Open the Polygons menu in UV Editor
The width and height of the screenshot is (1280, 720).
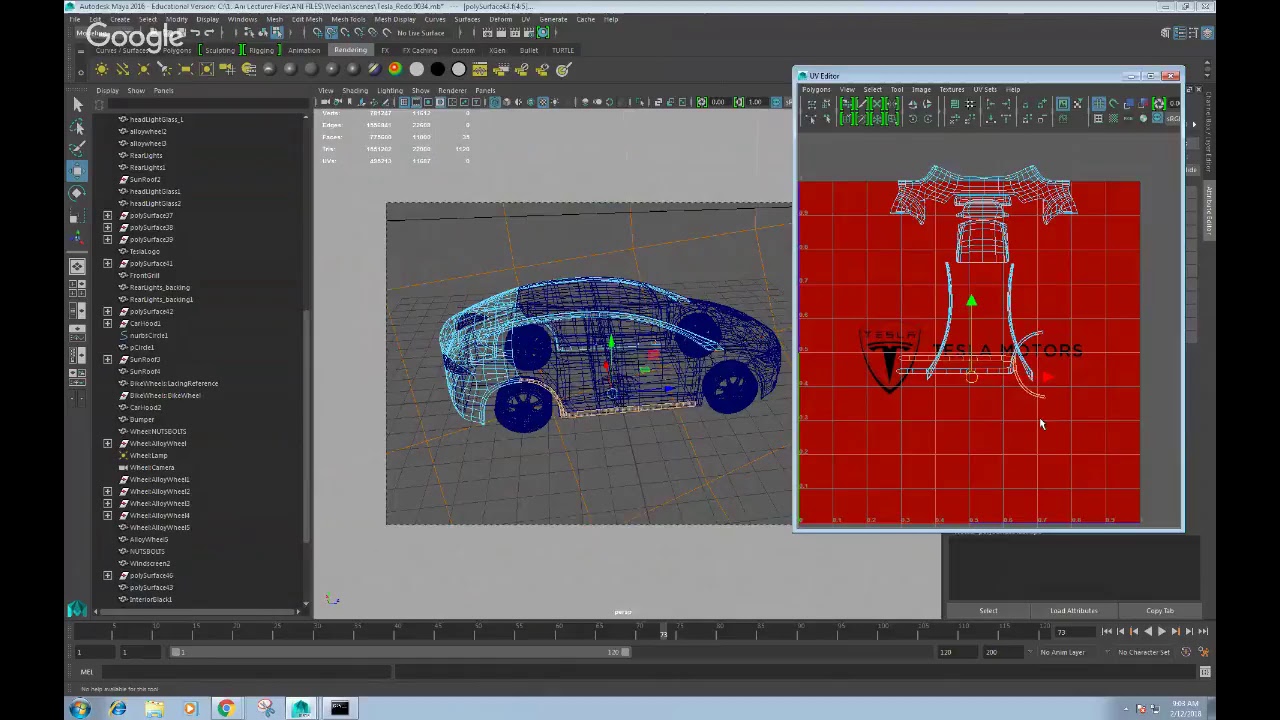pyautogui.click(x=816, y=90)
